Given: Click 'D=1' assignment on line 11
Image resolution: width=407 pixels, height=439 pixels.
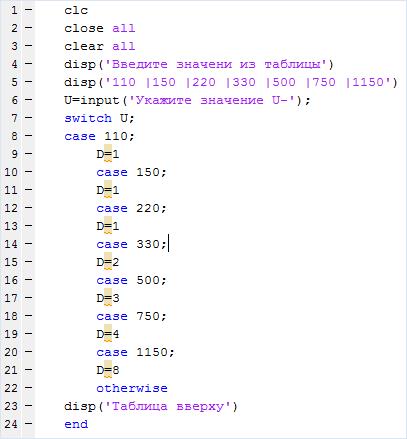Looking at the screenshot, I should coord(108,190).
